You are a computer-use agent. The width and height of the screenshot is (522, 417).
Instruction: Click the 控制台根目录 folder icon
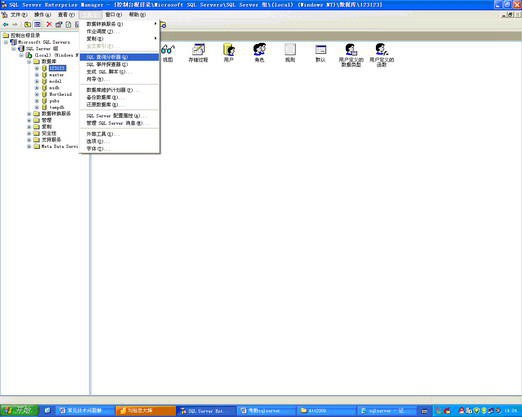[x=6, y=35]
